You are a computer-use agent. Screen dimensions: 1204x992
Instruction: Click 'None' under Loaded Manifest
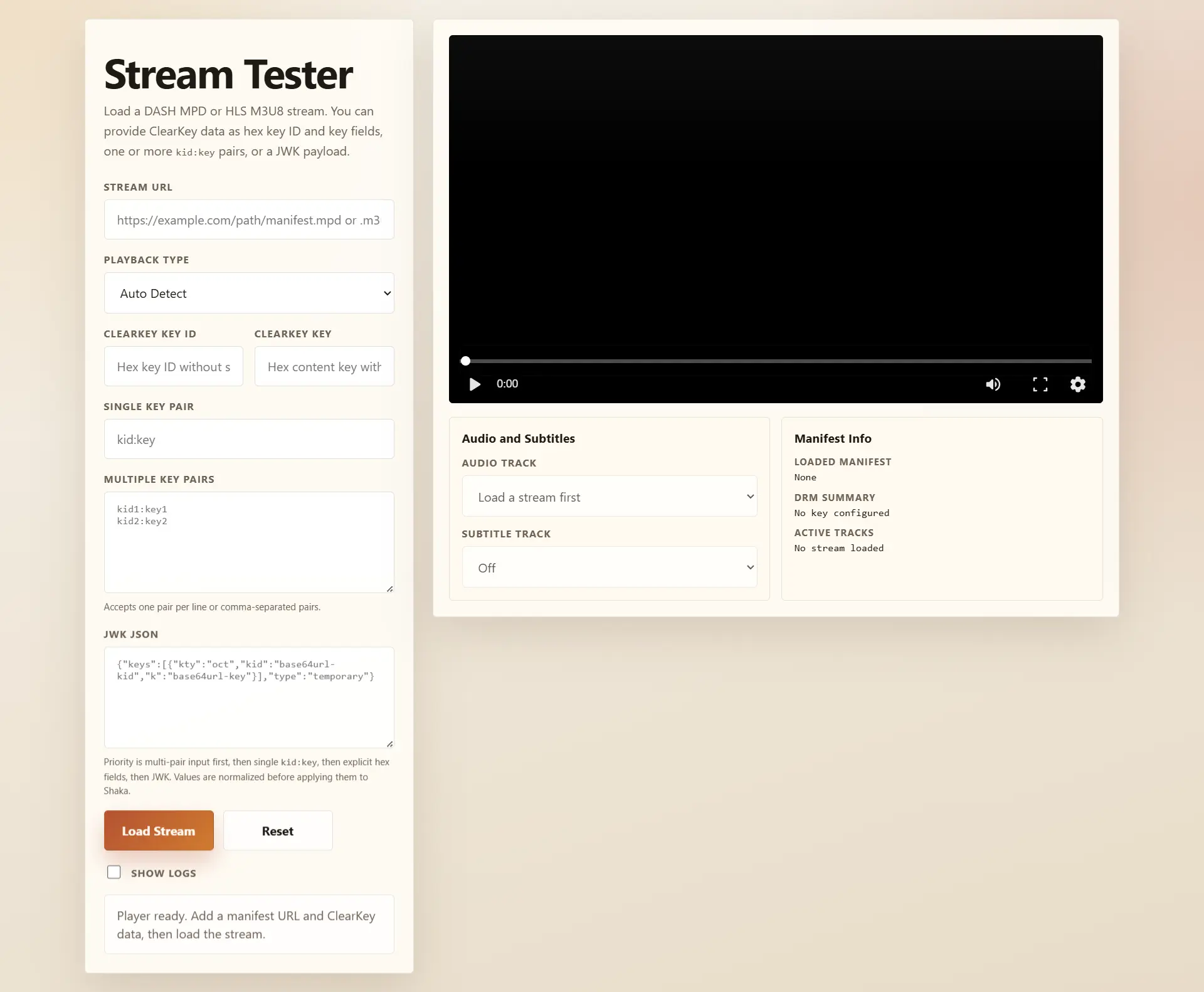(805, 477)
